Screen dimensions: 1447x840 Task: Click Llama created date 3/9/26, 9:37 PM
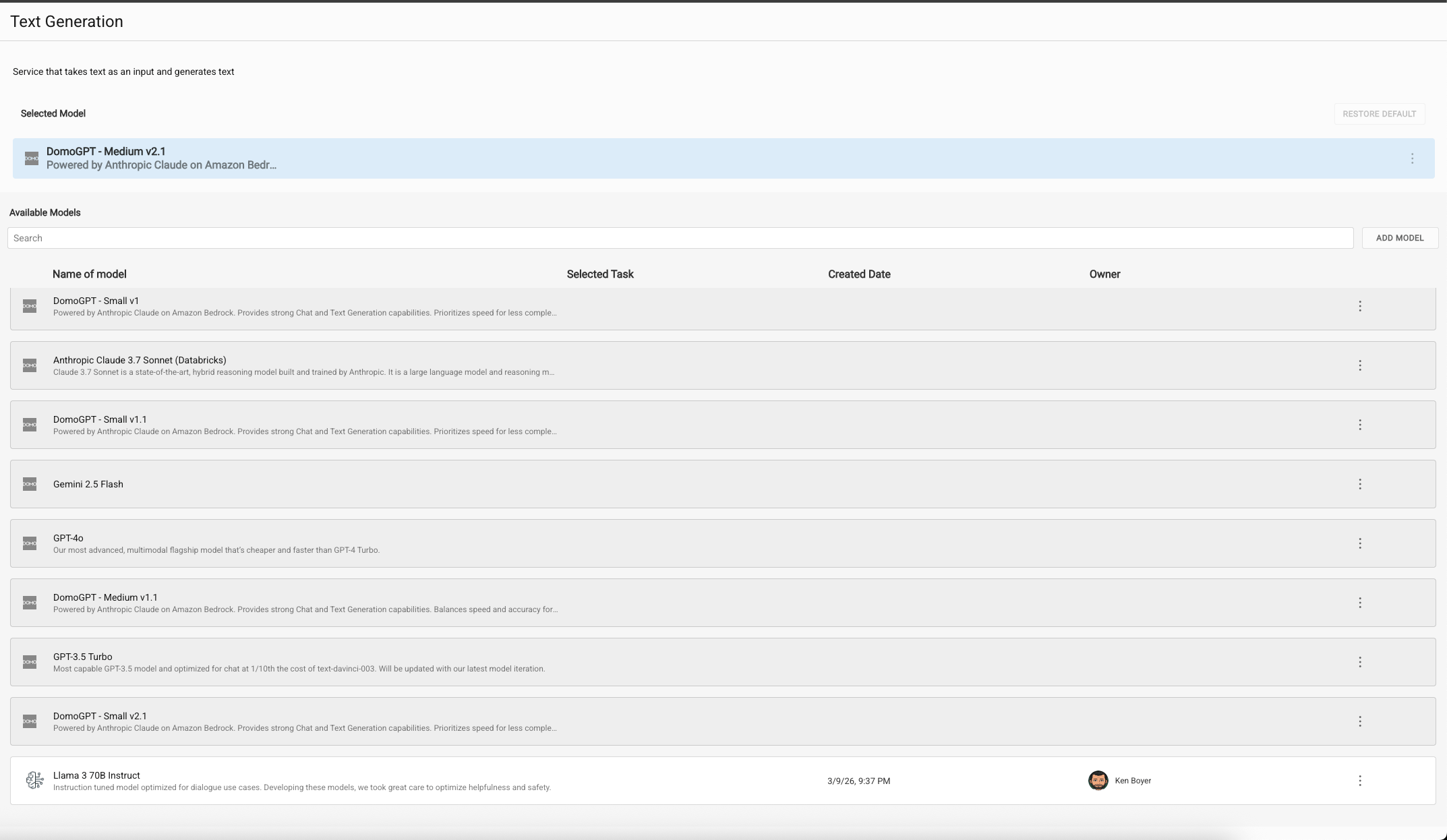[x=858, y=781]
